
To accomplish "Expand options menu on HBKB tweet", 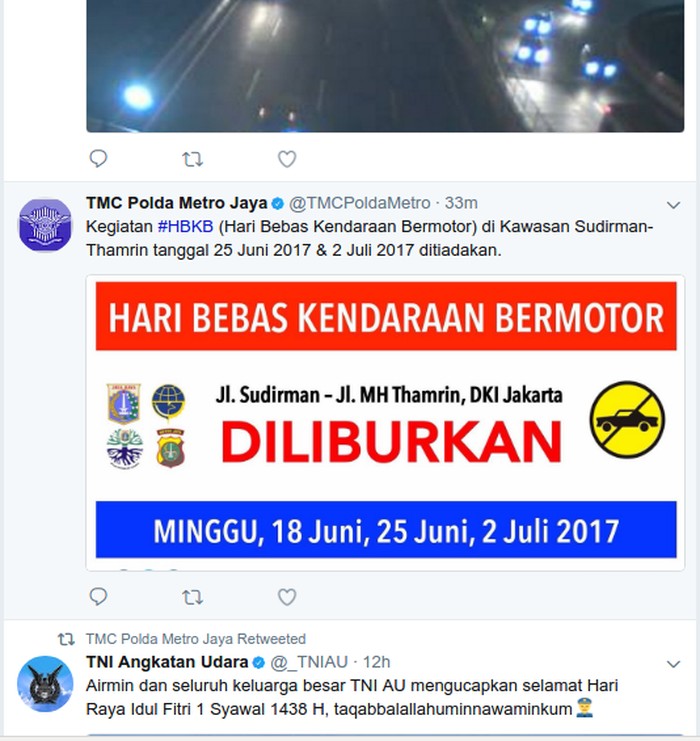I will pos(673,205).
